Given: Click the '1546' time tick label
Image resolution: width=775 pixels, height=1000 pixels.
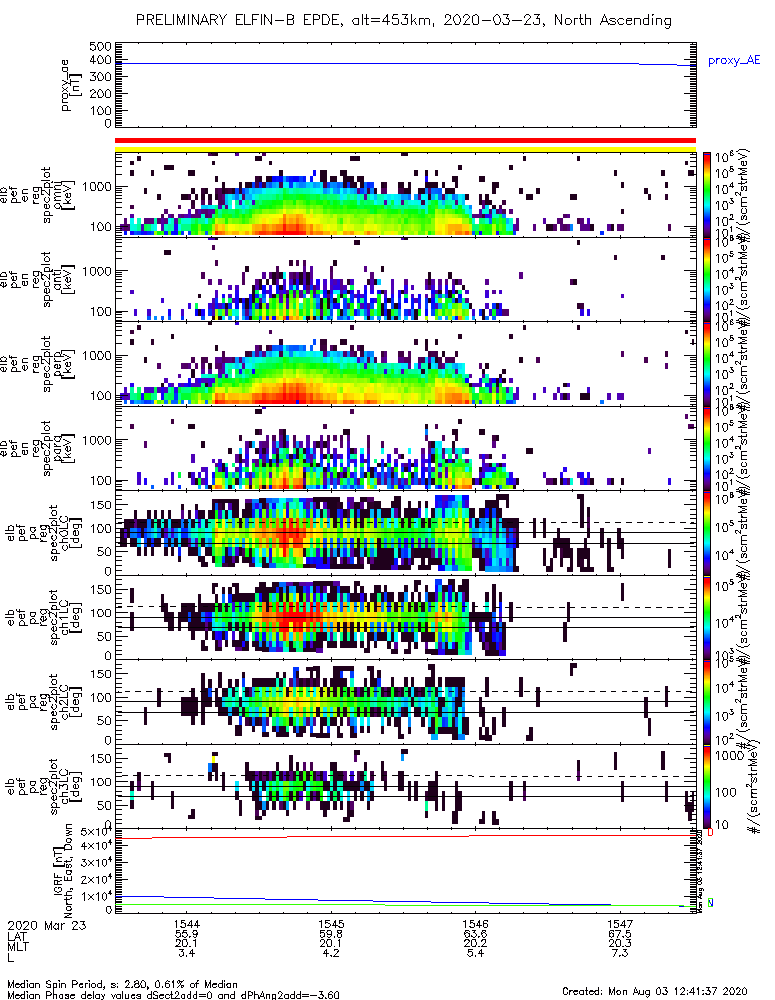Looking at the screenshot, I should (x=476, y=924).
